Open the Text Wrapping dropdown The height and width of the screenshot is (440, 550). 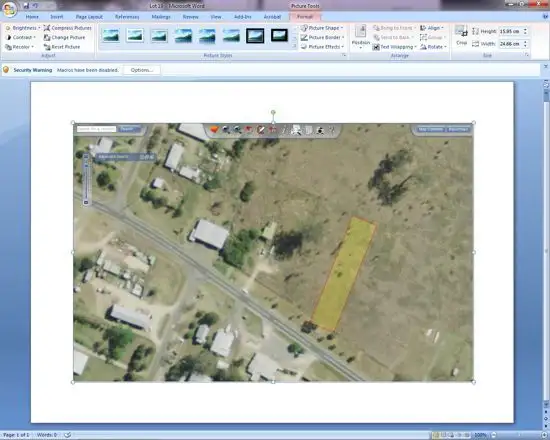[x=395, y=47]
